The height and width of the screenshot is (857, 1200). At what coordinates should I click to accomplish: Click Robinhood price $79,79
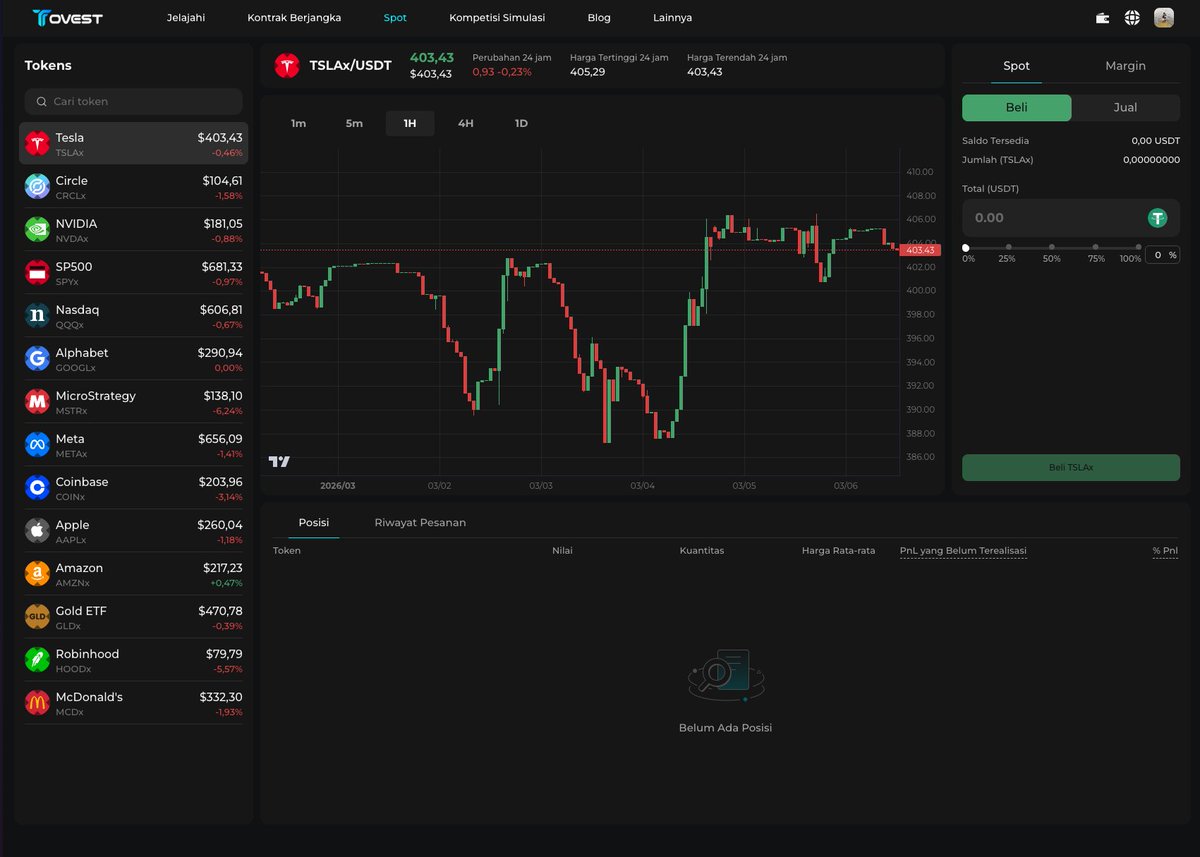(x=224, y=654)
